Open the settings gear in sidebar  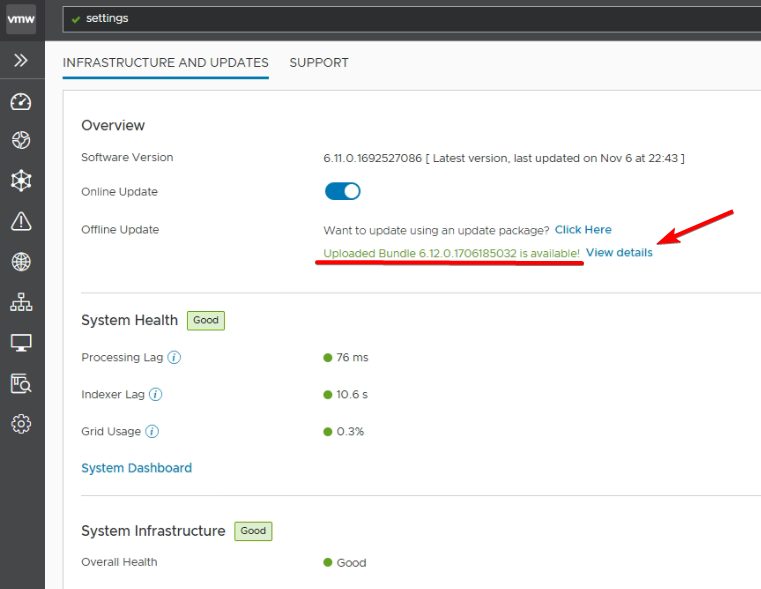pyautogui.click(x=21, y=424)
